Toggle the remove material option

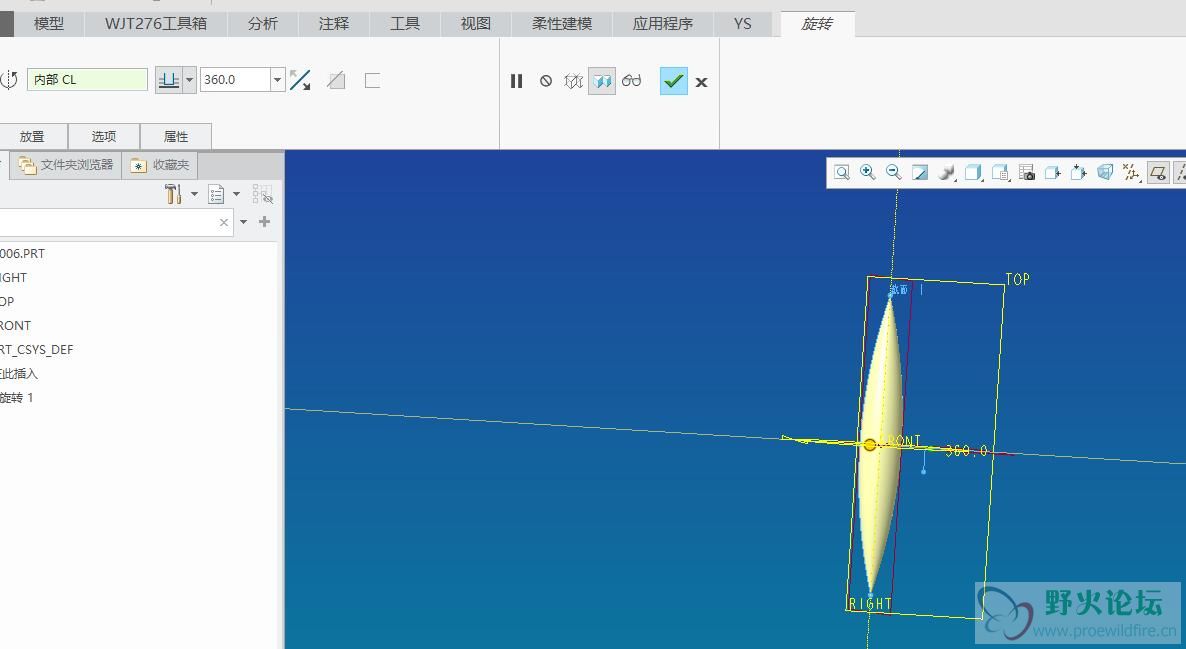(337, 80)
